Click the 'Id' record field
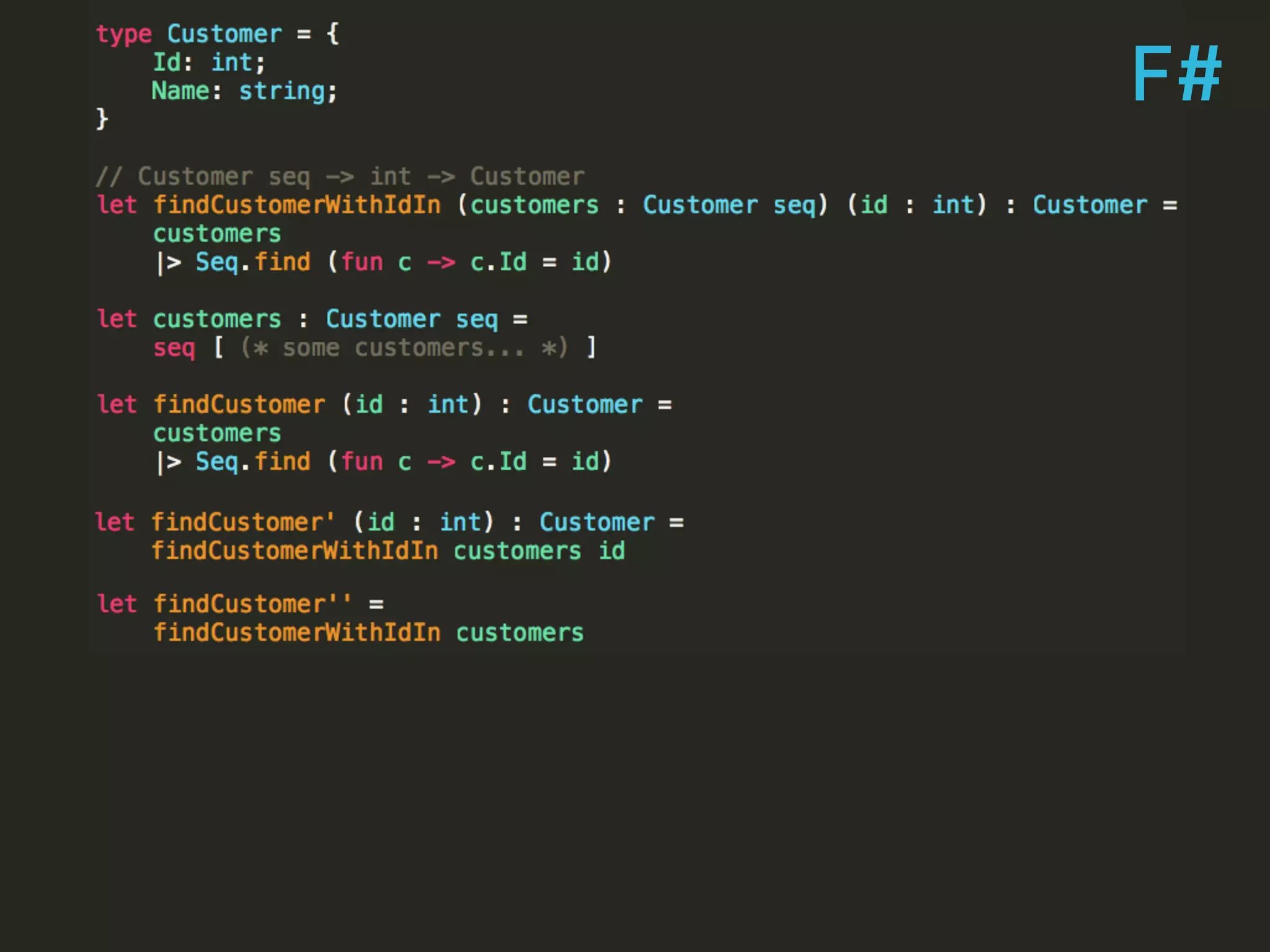Image resolution: width=1270 pixels, height=952 pixels. tap(167, 63)
